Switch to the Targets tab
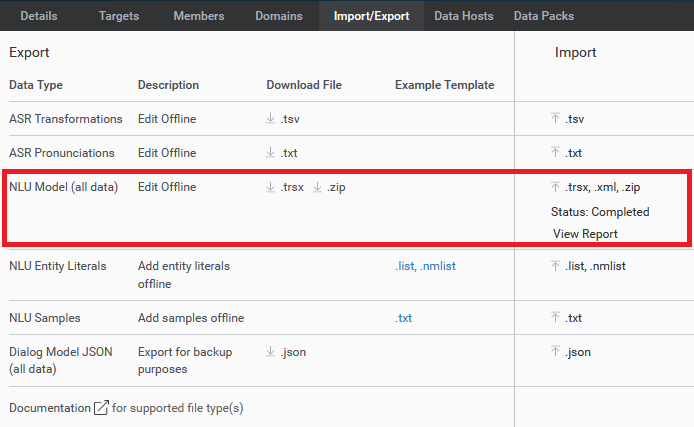Viewport: 694px width, 427px height. 119,16
